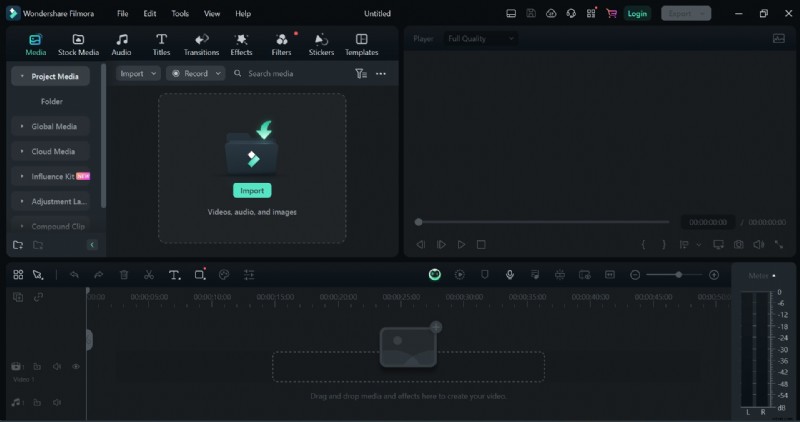Screen dimensions: 800x422
Task: Open the Stock Media tab
Action: tap(78, 44)
